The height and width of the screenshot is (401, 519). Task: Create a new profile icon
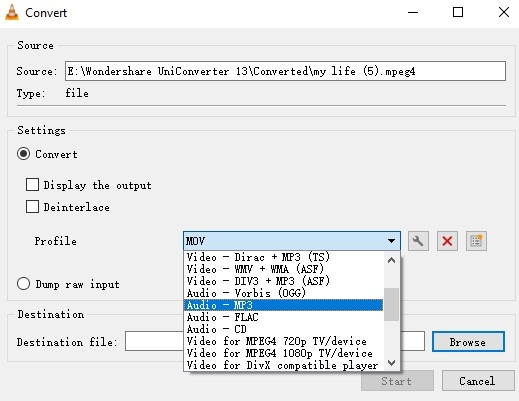click(476, 241)
